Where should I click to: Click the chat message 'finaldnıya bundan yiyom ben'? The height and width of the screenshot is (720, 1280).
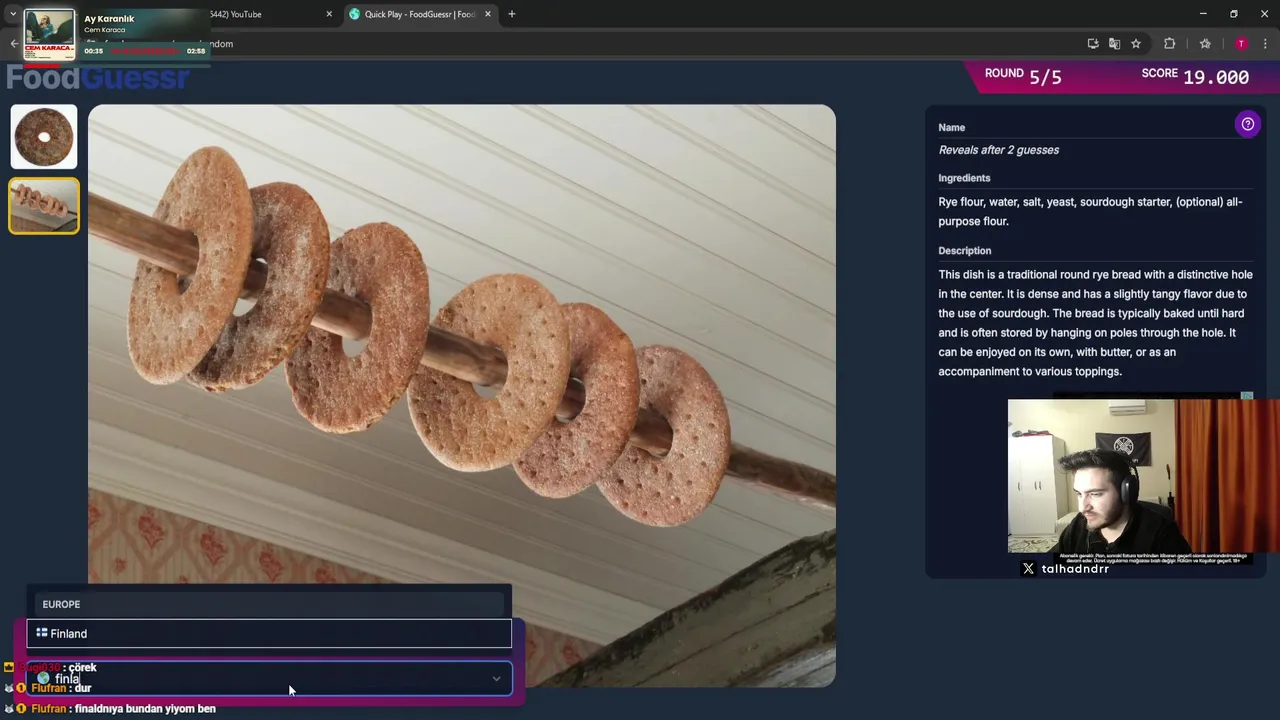point(145,708)
